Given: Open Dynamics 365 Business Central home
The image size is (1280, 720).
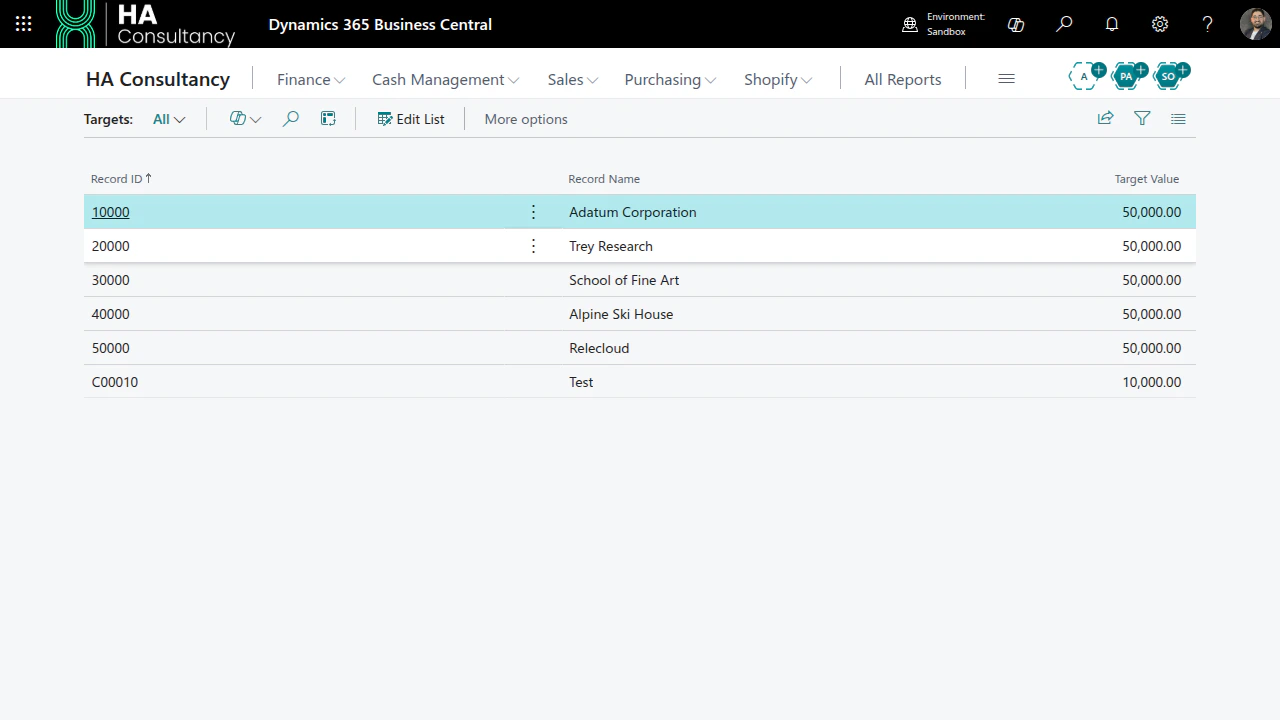Looking at the screenshot, I should 380,24.
